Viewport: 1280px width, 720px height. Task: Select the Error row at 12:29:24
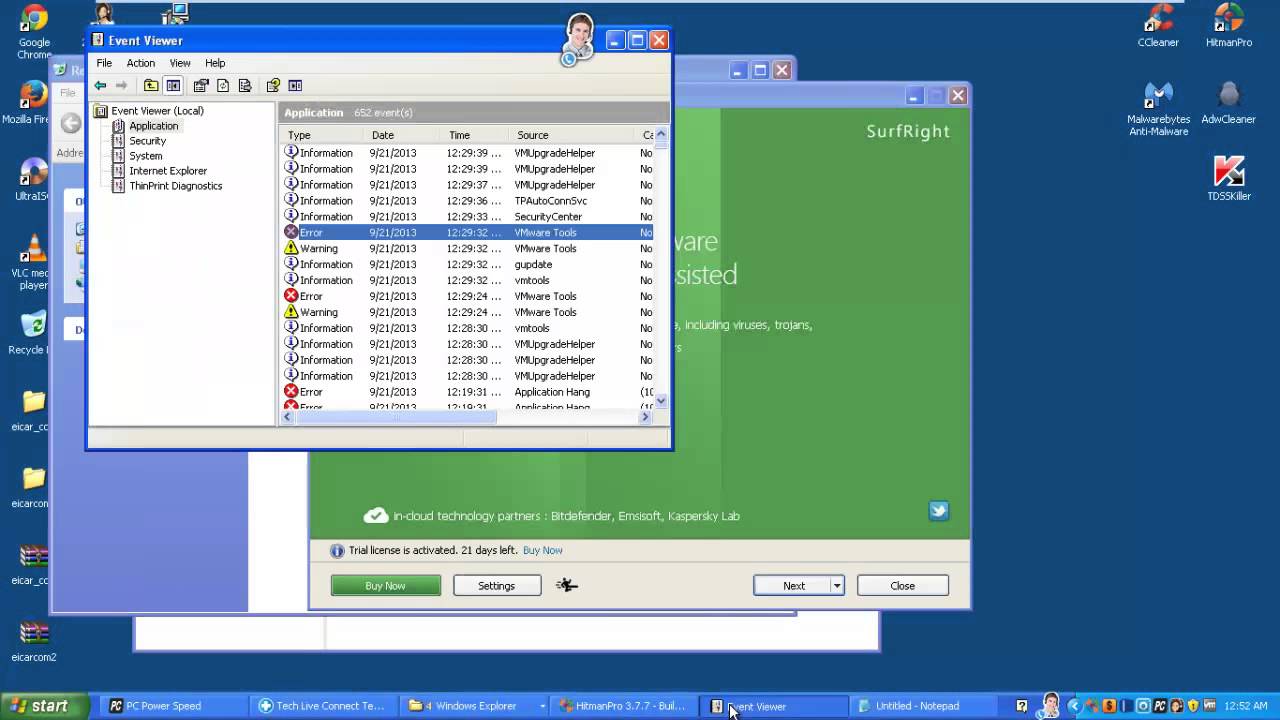pyautogui.click(x=467, y=296)
